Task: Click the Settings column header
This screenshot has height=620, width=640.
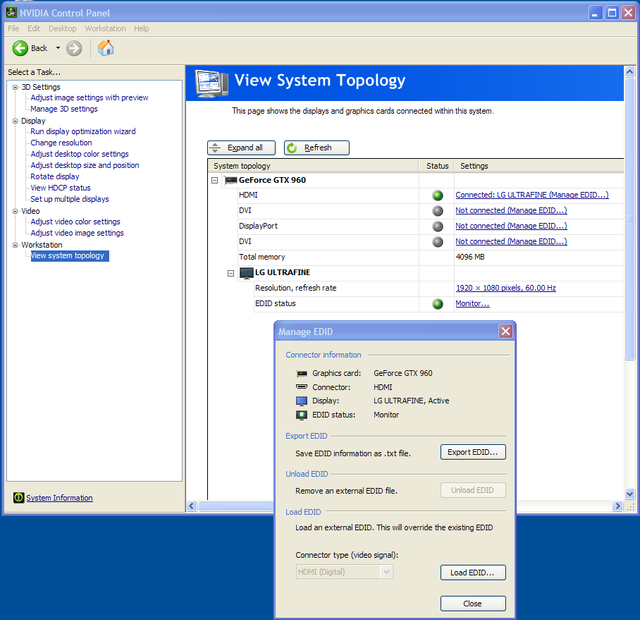Action: pos(540,166)
